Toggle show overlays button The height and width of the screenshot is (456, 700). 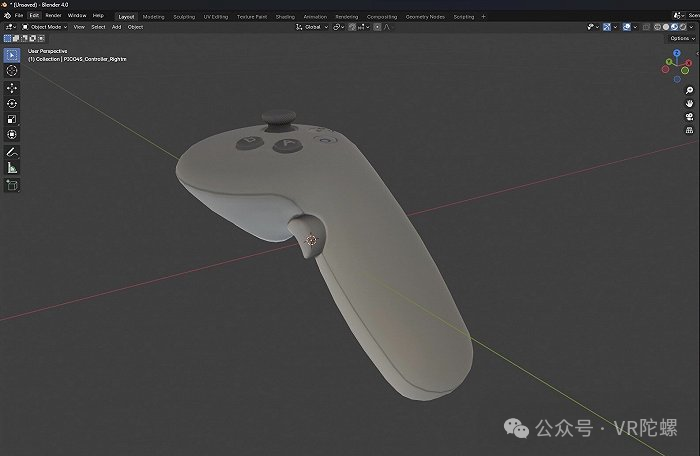[627, 27]
